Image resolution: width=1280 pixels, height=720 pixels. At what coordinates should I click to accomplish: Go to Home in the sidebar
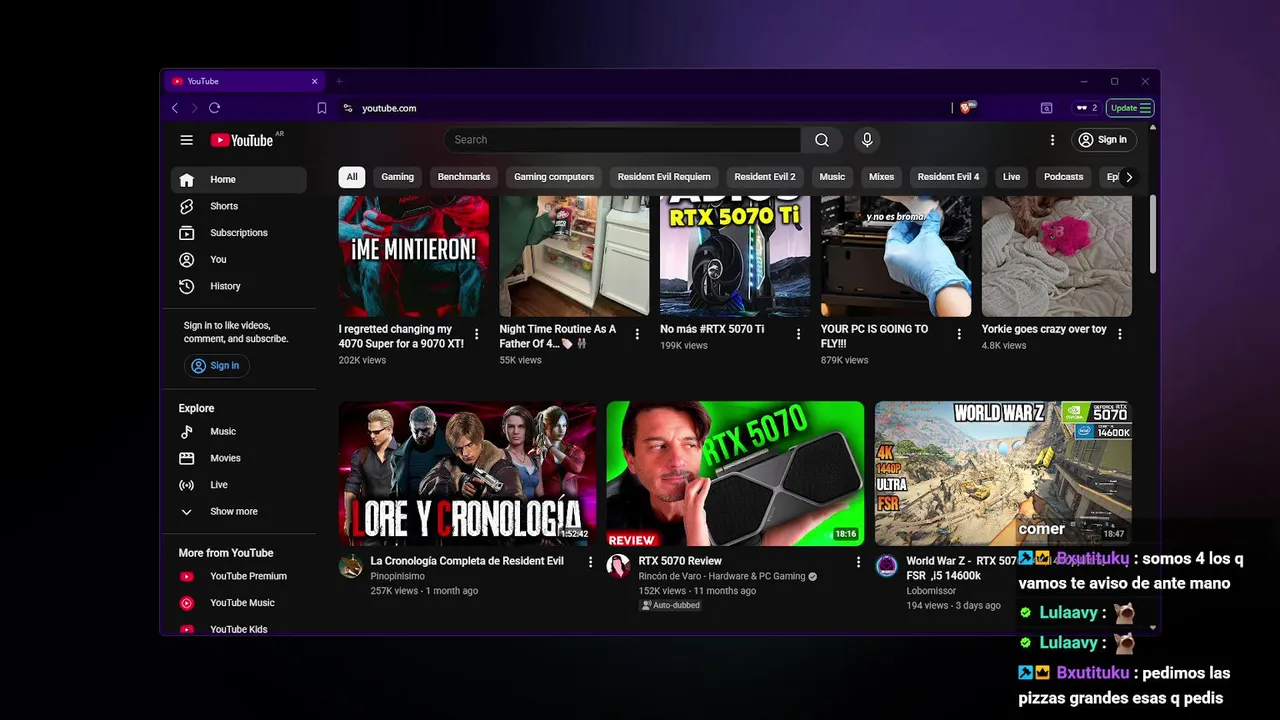(x=239, y=180)
